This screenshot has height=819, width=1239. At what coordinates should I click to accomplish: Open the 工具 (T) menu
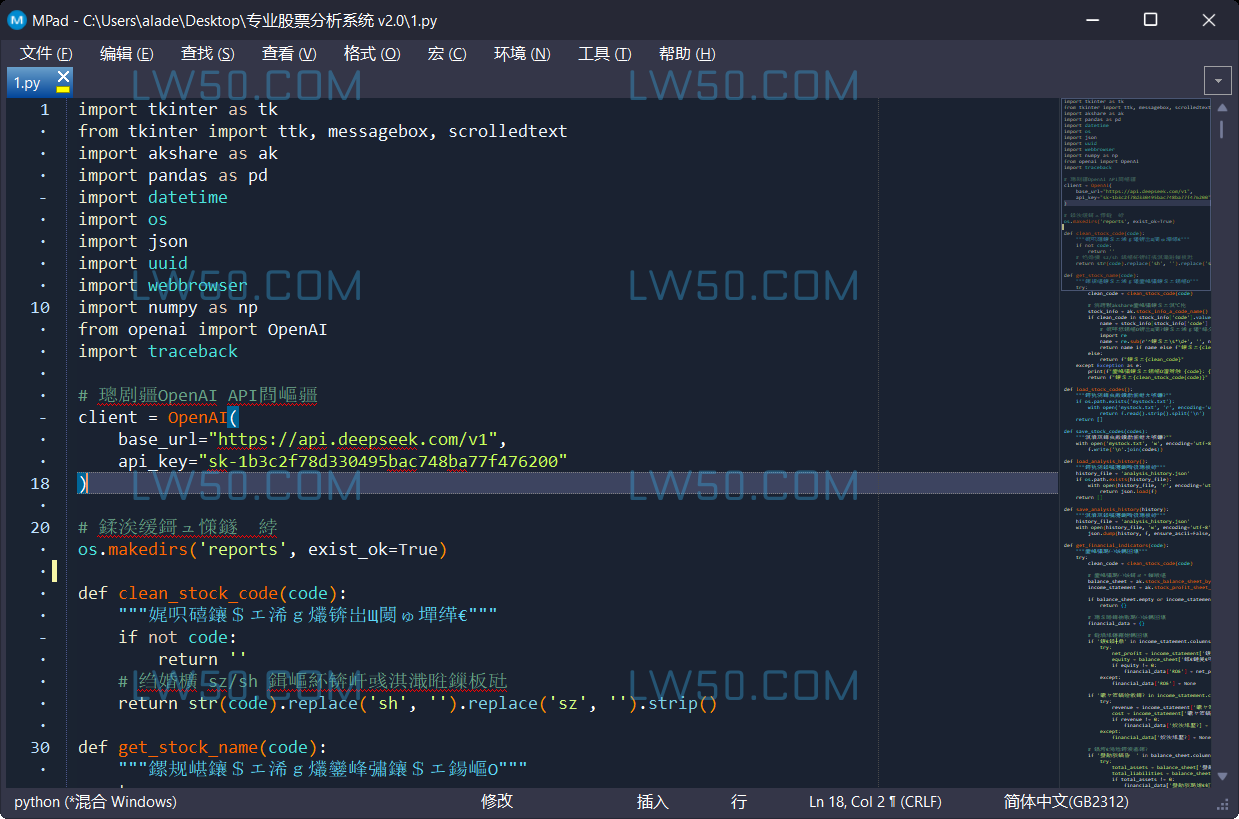point(604,54)
